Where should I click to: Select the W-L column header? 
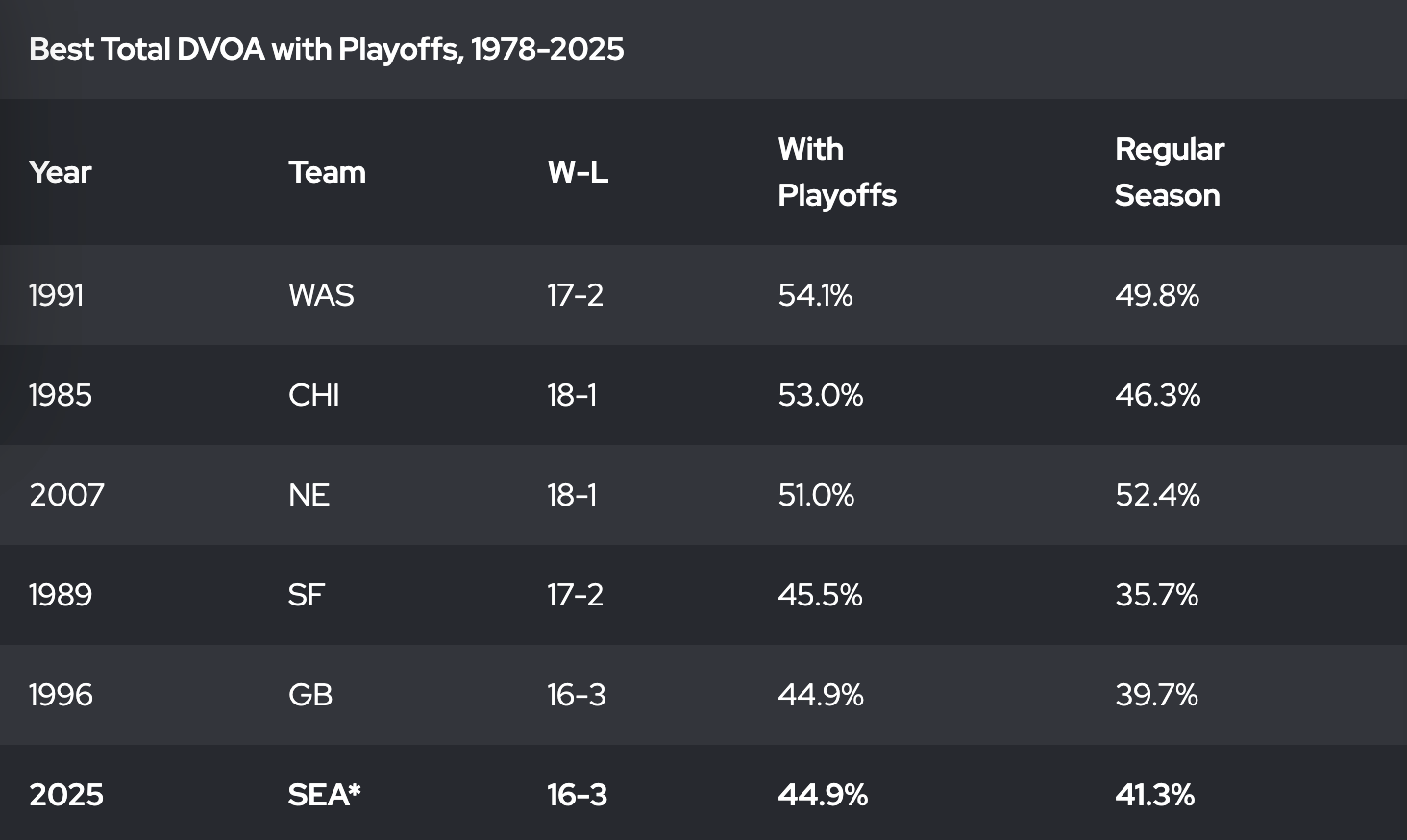point(578,172)
